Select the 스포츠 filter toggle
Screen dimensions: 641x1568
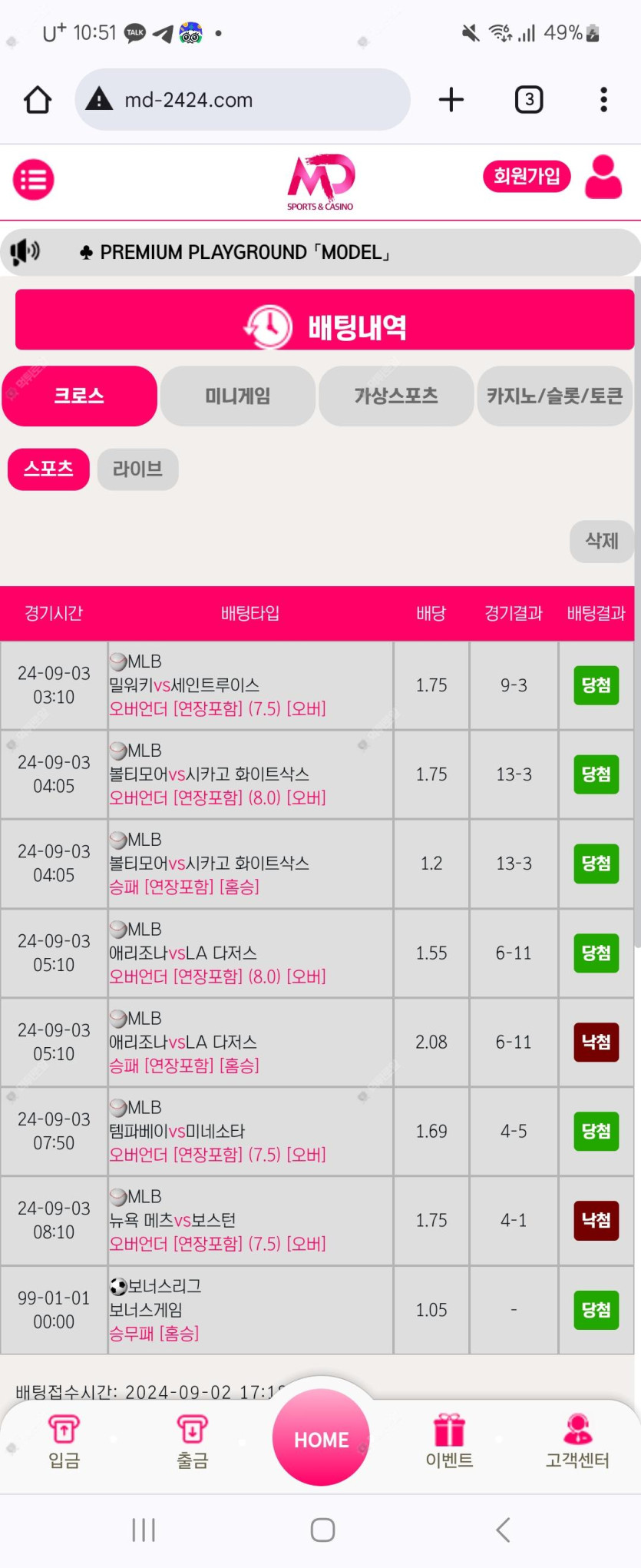coord(48,469)
